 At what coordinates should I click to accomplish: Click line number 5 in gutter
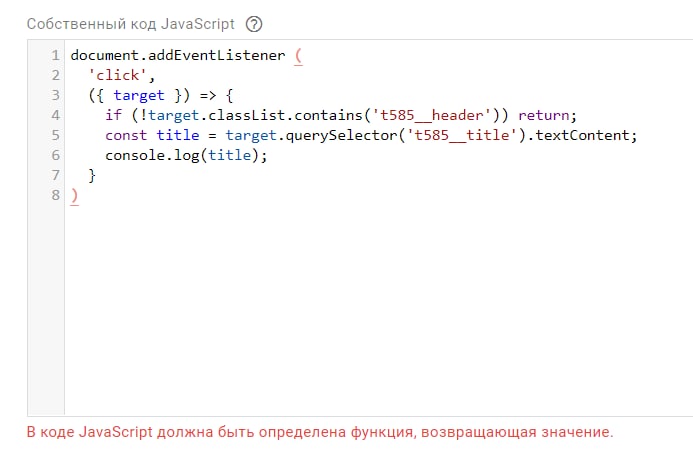(55, 135)
